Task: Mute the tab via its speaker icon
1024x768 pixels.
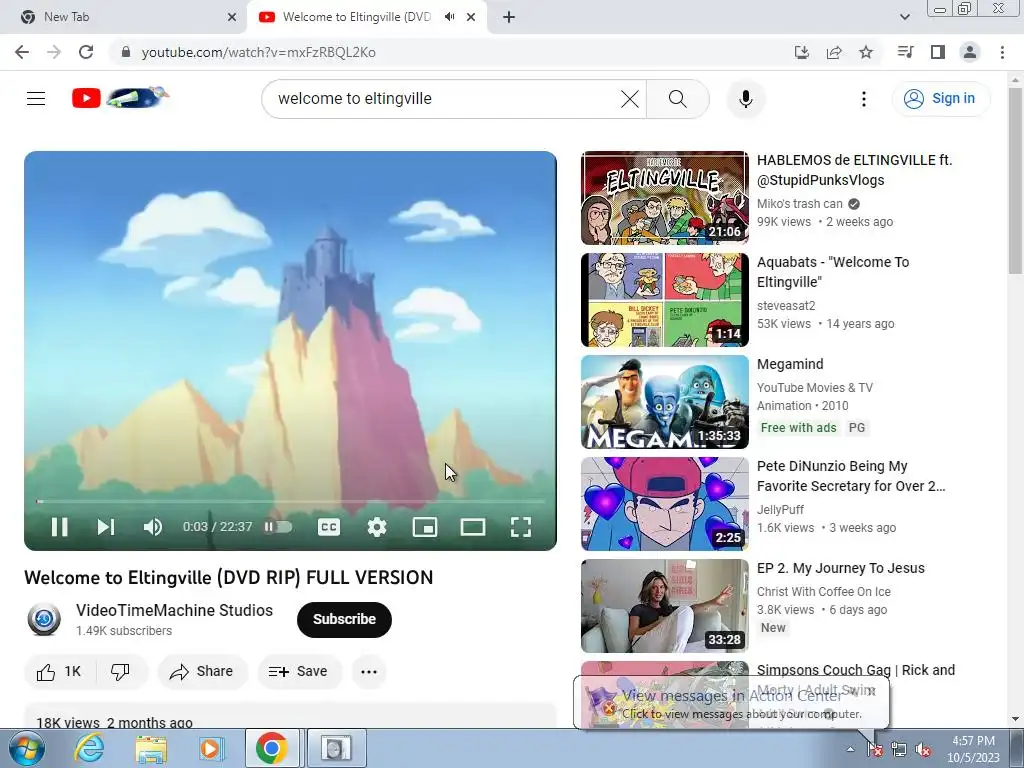Action: (x=449, y=17)
